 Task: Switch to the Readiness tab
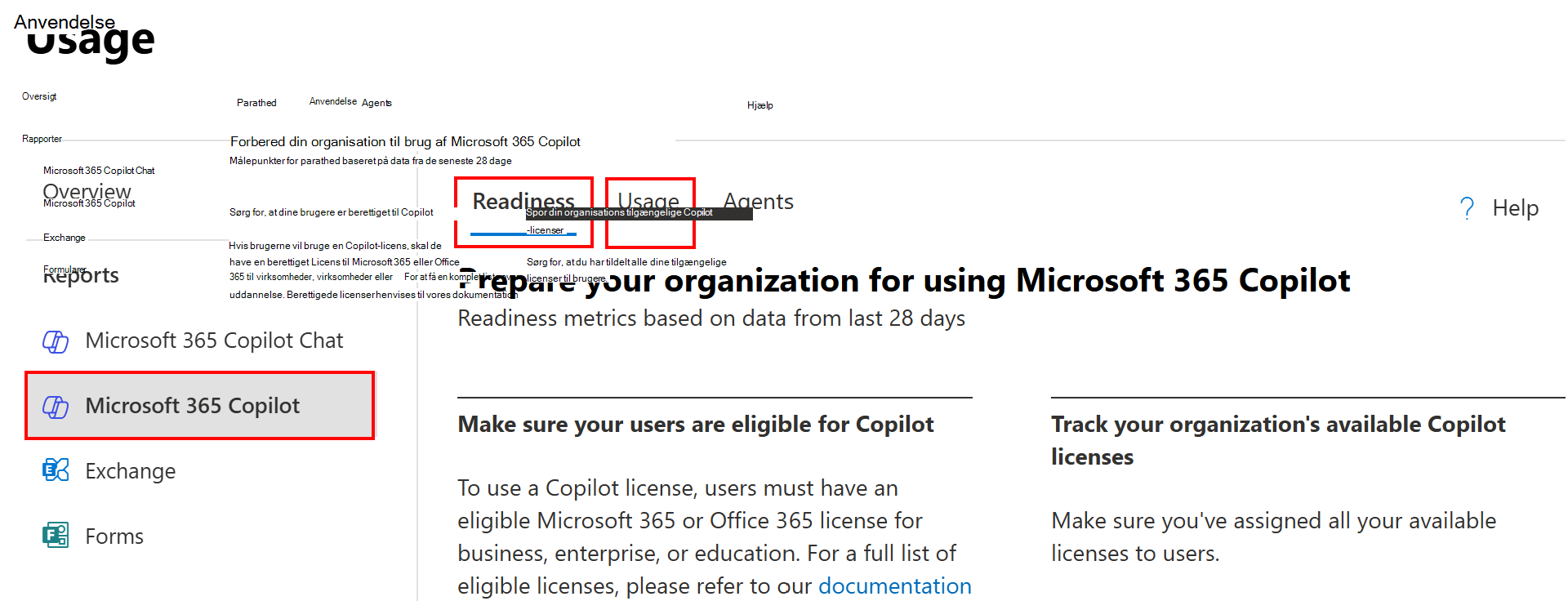tap(523, 202)
